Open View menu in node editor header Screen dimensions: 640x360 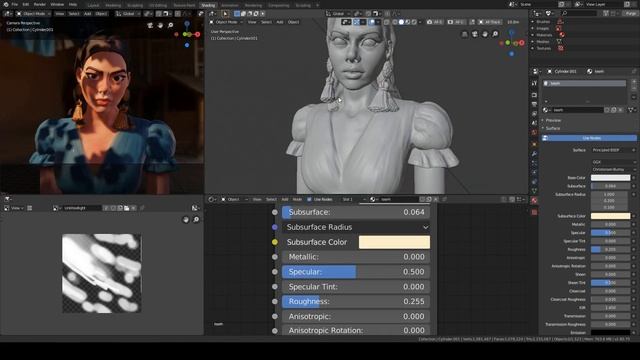[x=257, y=199]
